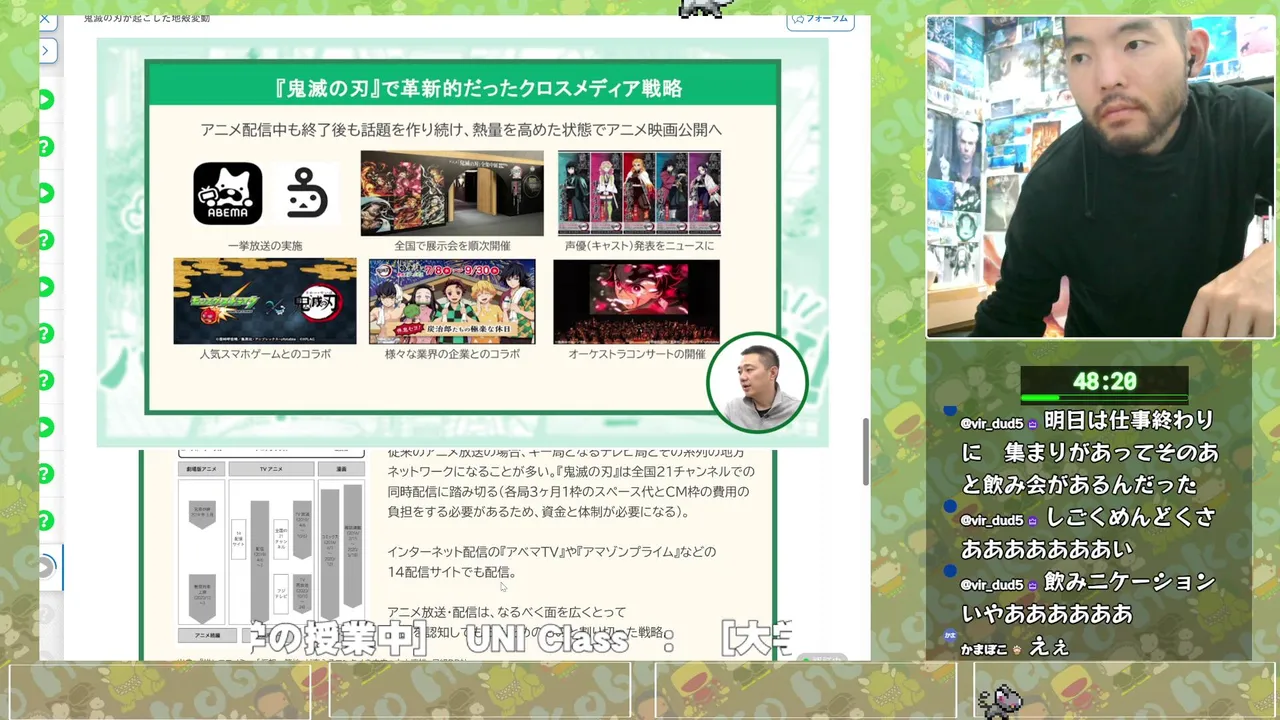Click the ABEMA app logo on the slide
Image resolution: width=1280 pixels, height=720 pixels.
click(x=228, y=193)
